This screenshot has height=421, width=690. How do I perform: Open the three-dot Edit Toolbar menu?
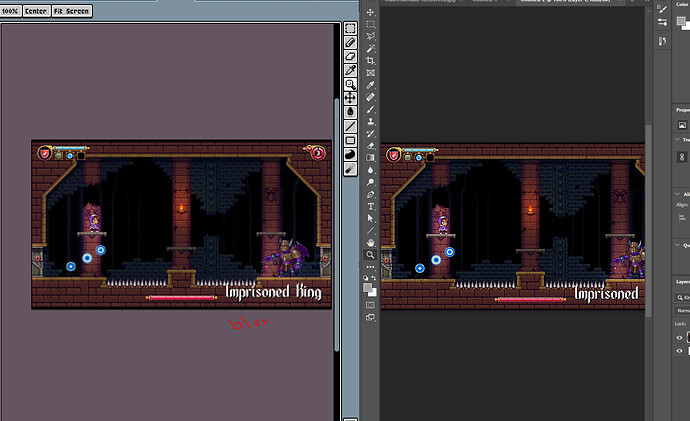point(371,267)
